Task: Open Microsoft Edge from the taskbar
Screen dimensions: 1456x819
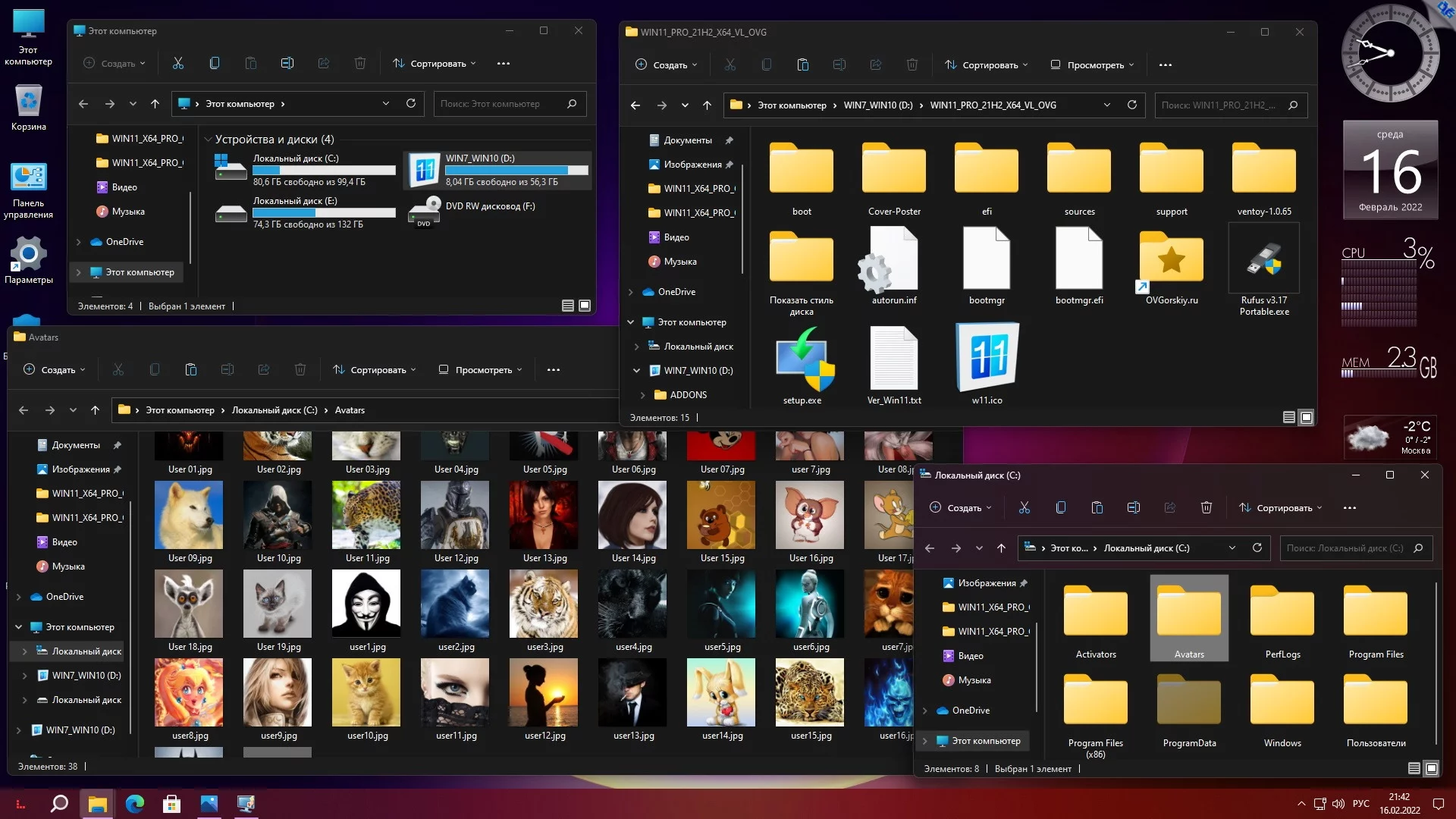Action: pyautogui.click(x=135, y=804)
